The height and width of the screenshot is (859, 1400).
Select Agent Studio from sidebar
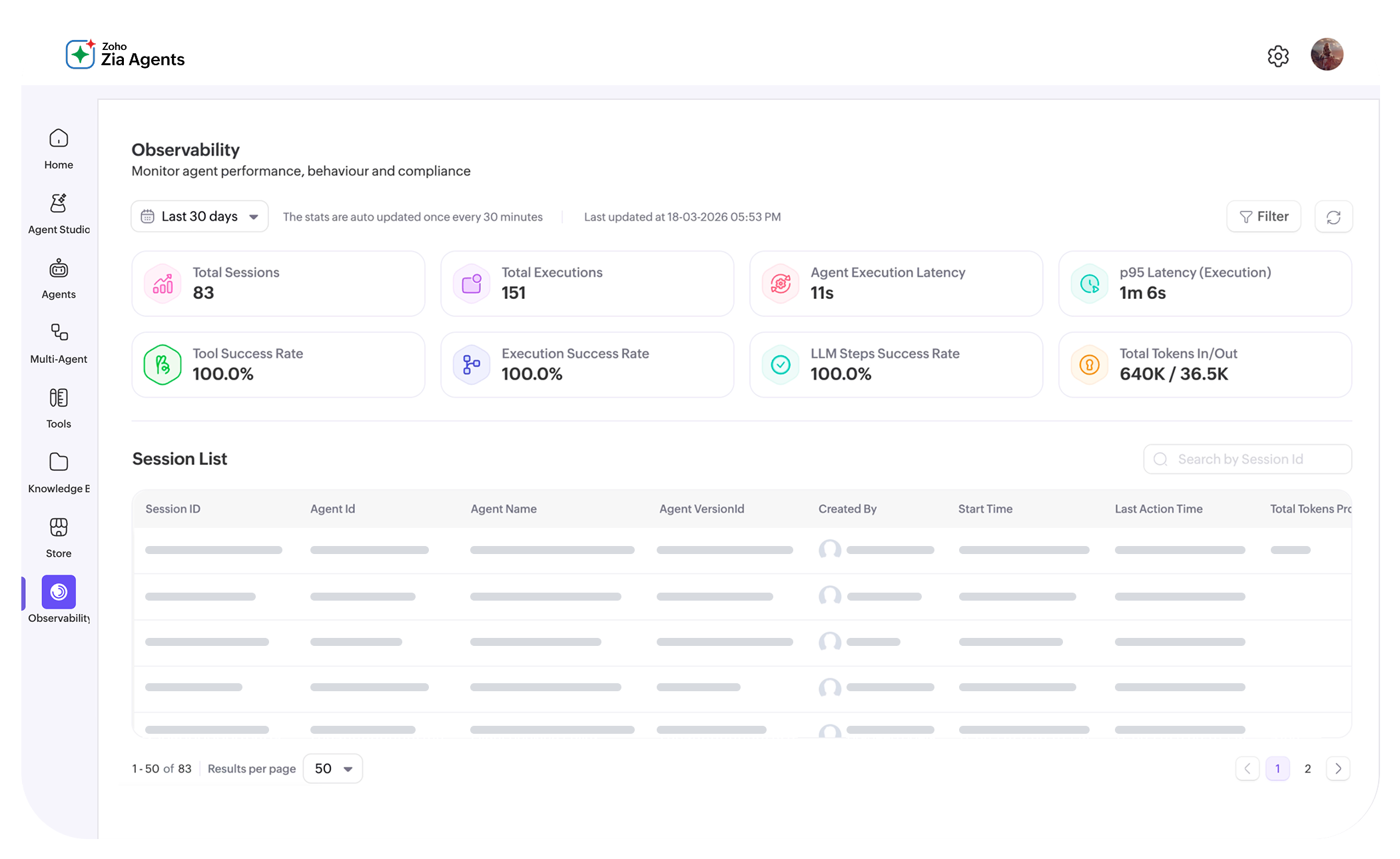pos(58,213)
